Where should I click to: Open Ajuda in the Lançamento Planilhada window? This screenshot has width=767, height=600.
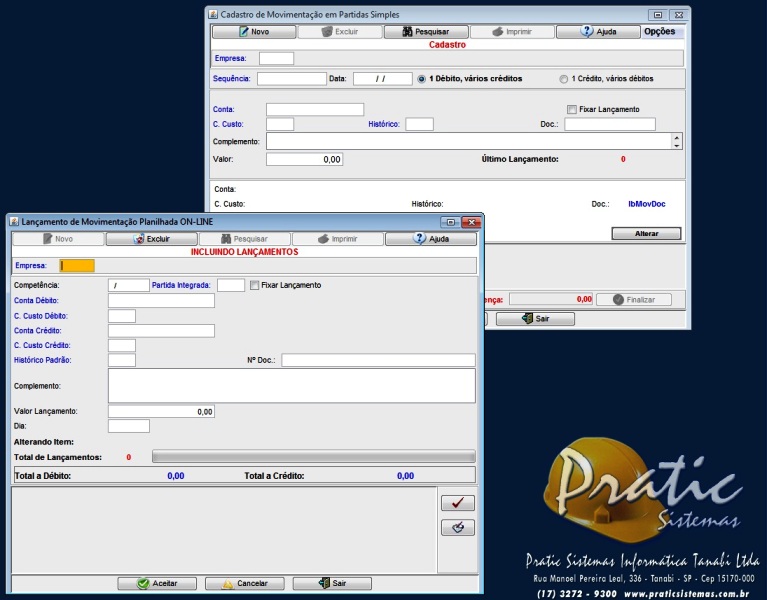pos(431,239)
